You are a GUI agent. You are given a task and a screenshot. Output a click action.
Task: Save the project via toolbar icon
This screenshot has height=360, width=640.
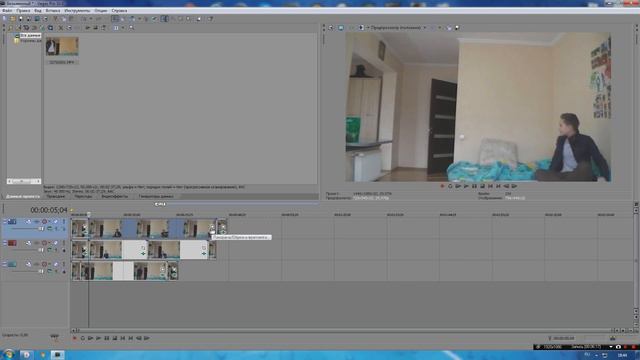21,19
